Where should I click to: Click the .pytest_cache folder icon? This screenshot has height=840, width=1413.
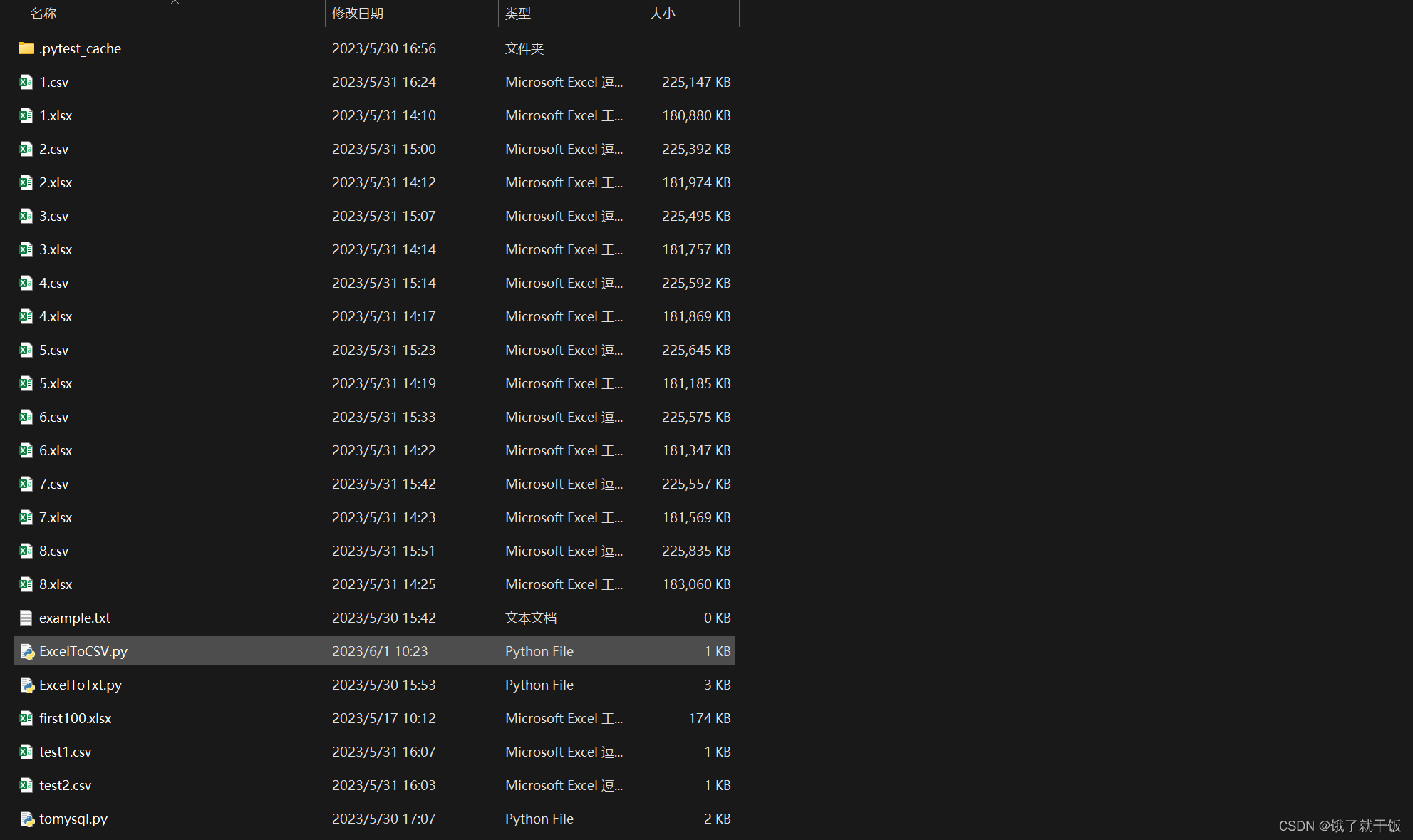pyautogui.click(x=26, y=48)
